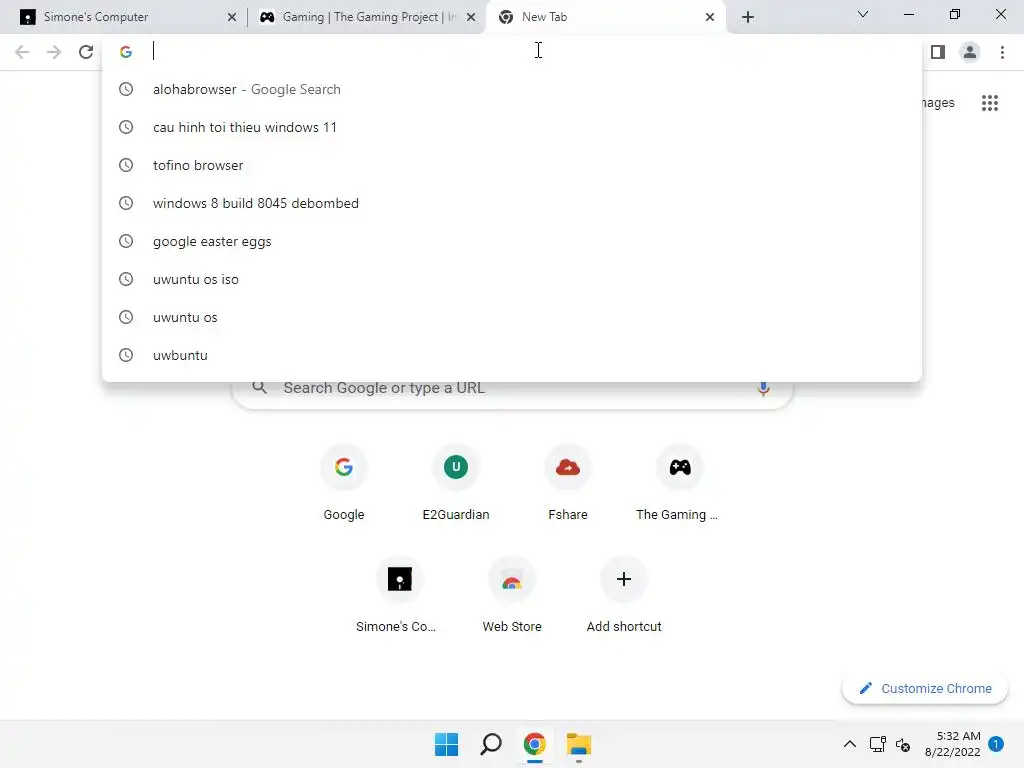The width and height of the screenshot is (1024, 768).
Task: Pick the uwbuntu suggestion
Action: click(512, 355)
